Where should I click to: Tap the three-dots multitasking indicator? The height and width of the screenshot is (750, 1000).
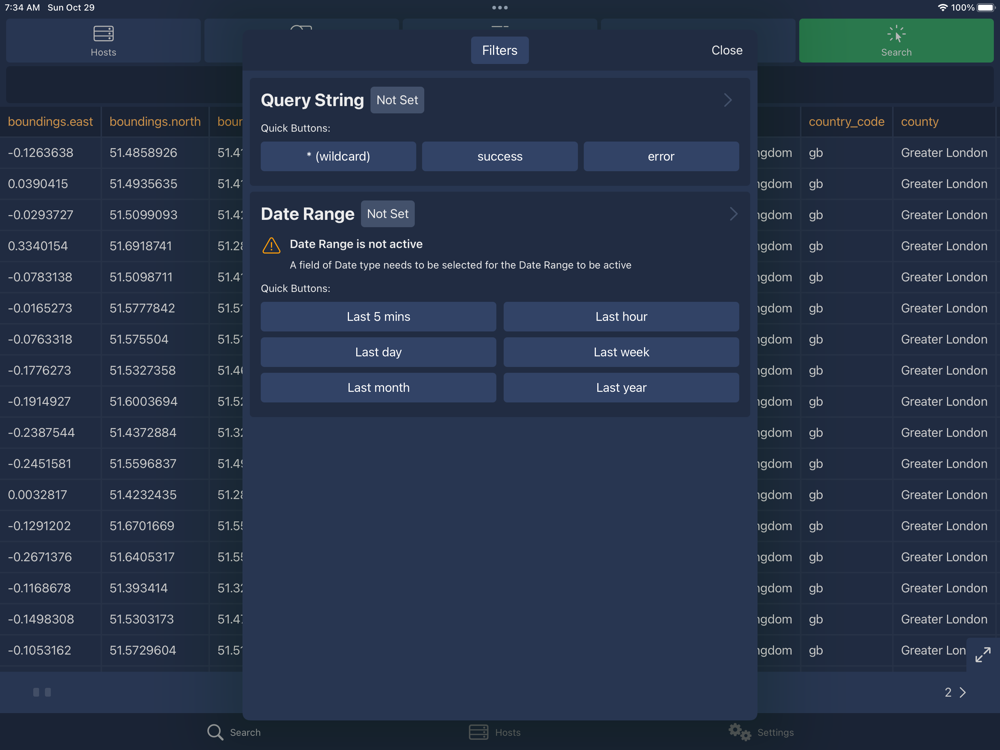click(500, 8)
